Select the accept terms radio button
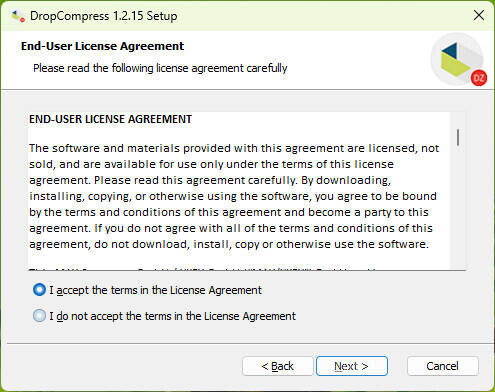The width and height of the screenshot is (495, 392). pos(39,290)
